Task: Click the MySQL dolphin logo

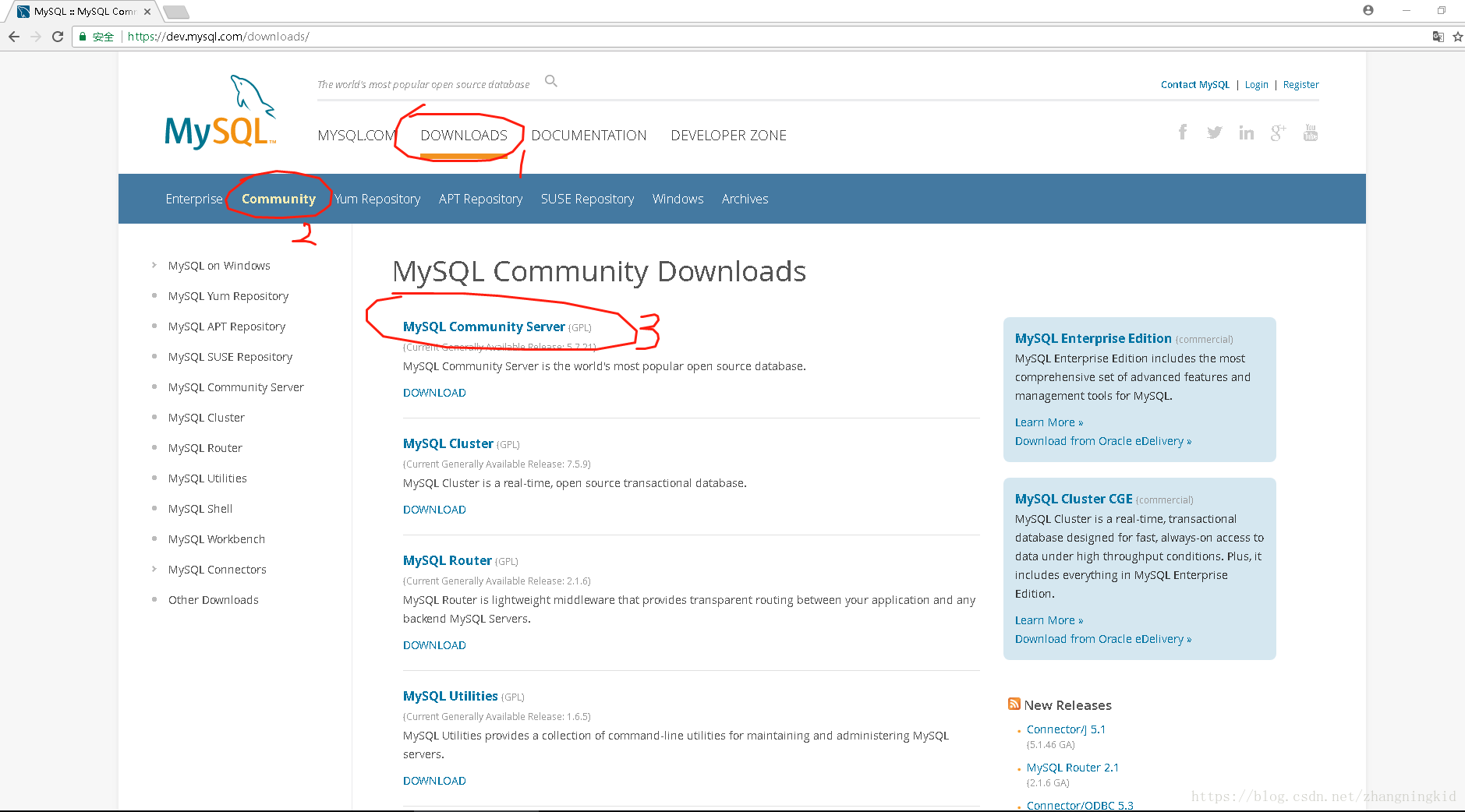Action: 221,112
